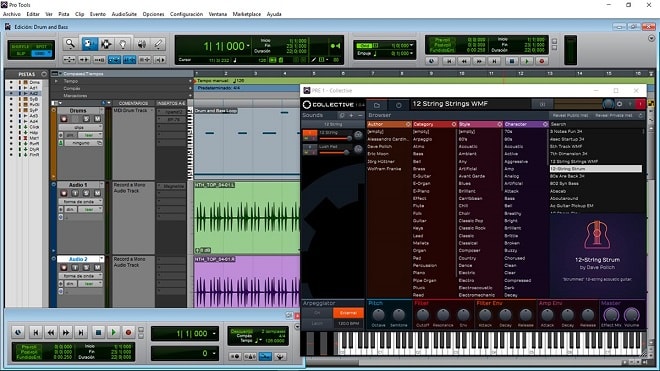Remove a sound with minus icon
This screenshot has height=371, width=660.
pyautogui.click(x=360, y=115)
